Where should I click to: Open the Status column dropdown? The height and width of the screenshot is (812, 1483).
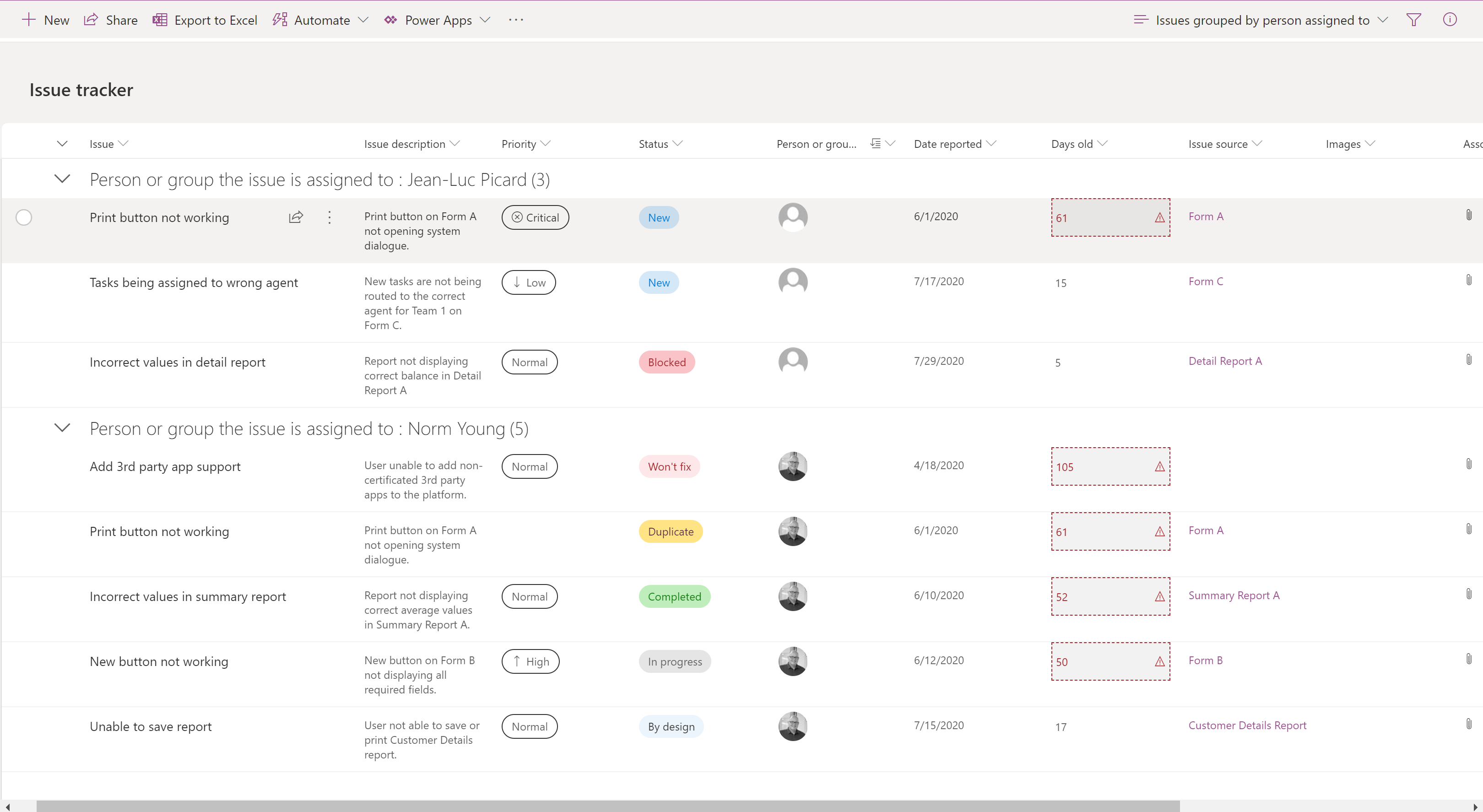(x=677, y=143)
